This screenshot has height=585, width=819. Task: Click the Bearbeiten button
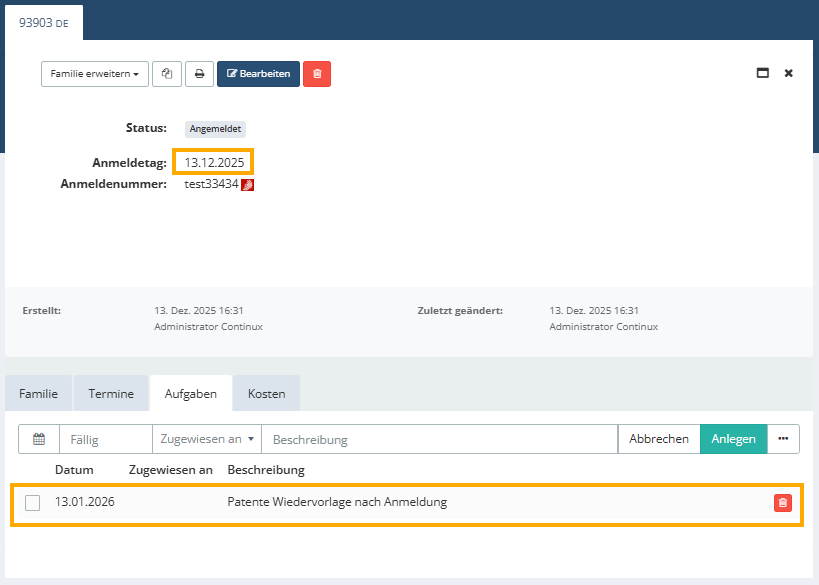pyautogui.click(x=259, y=74)
